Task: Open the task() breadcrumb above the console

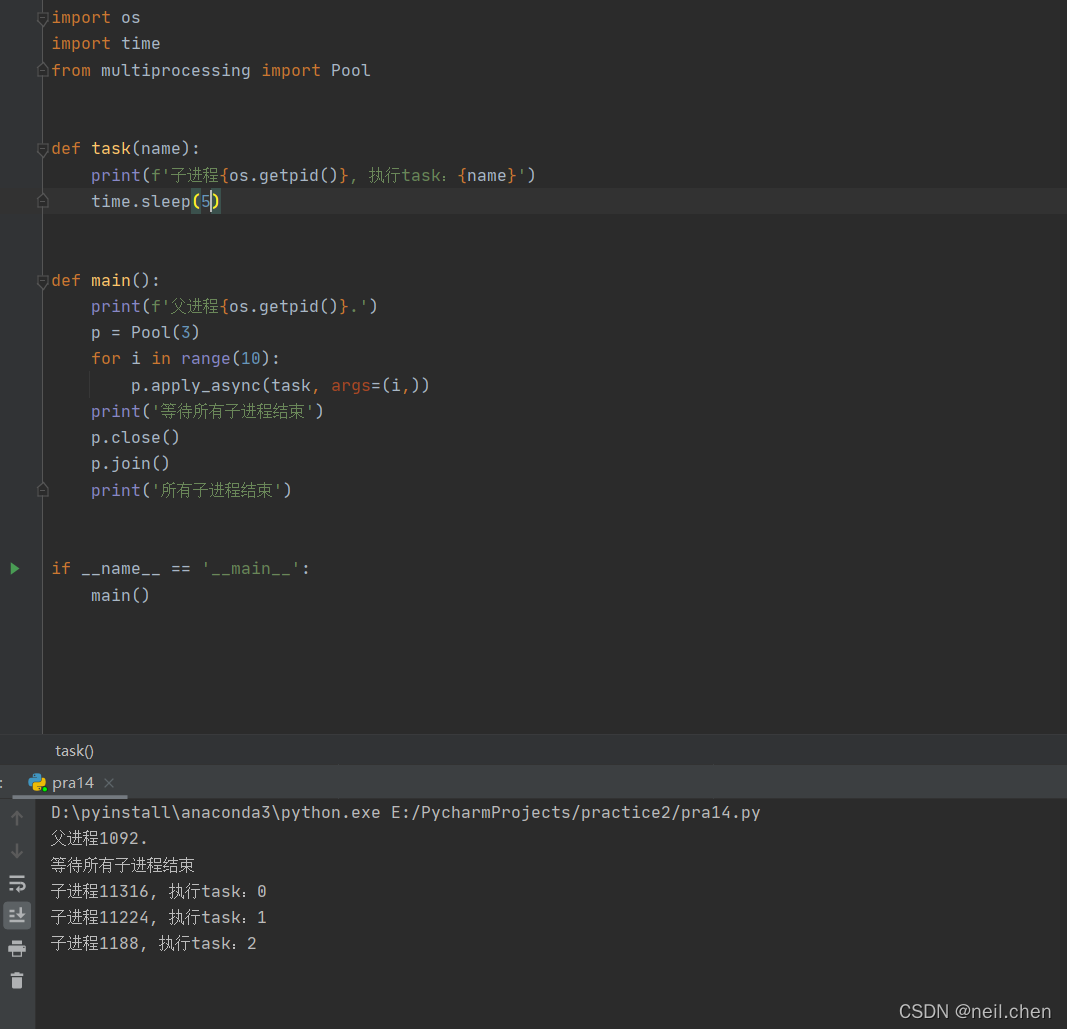Action: point(74,750)
